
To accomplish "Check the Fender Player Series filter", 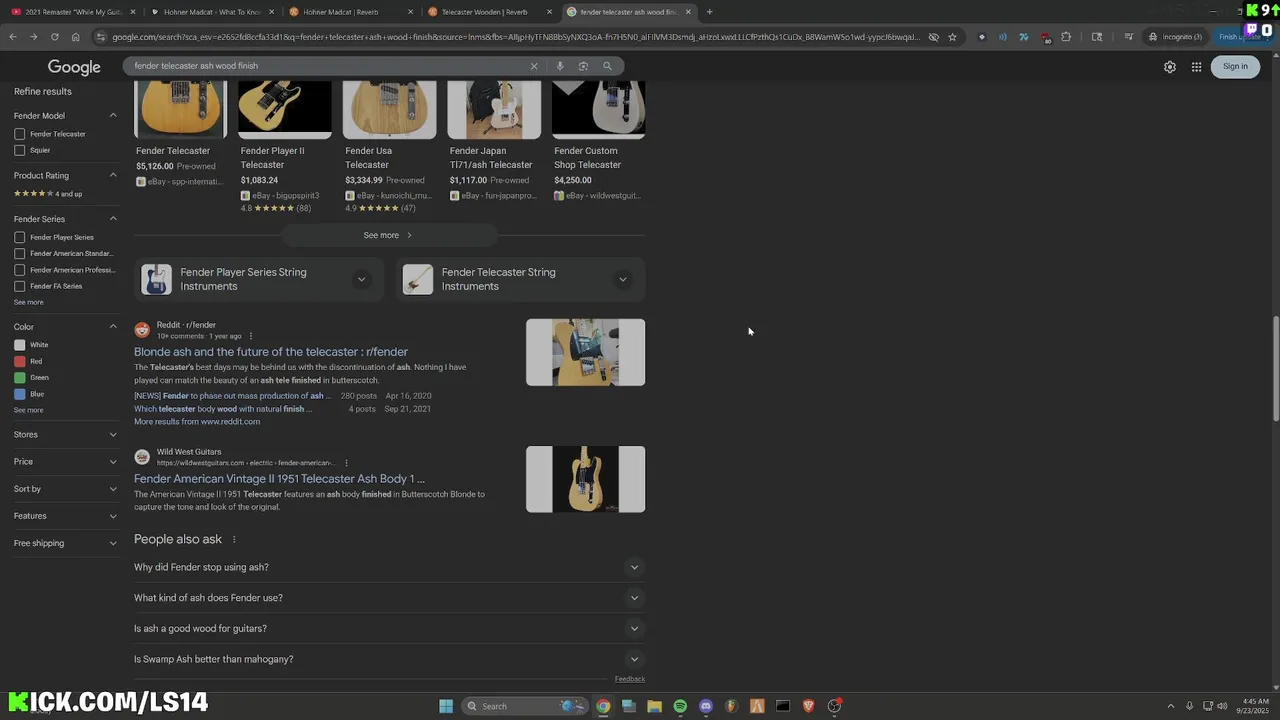I will (x=19, y=238).
